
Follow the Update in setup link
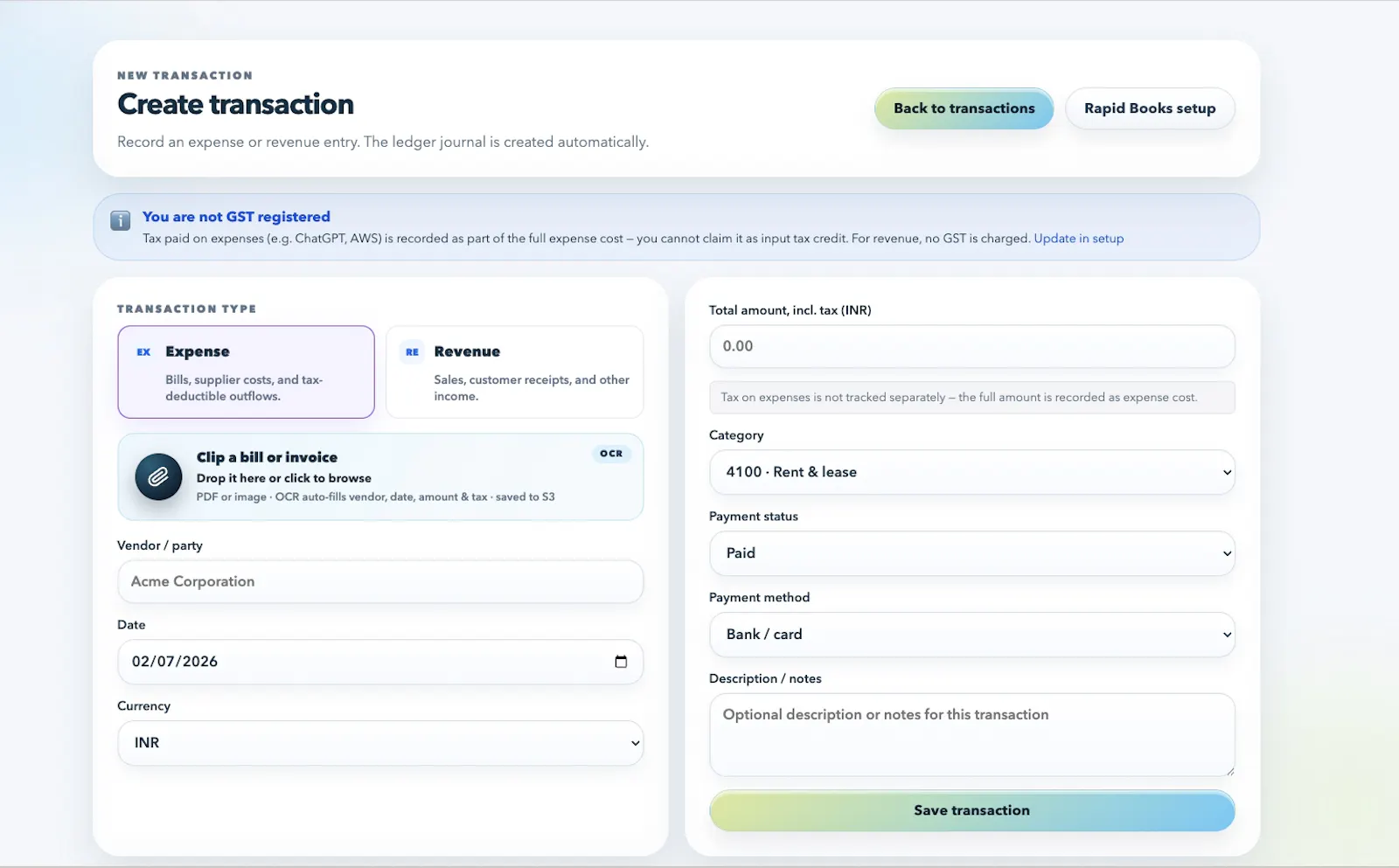click(x=1079, y=239)
